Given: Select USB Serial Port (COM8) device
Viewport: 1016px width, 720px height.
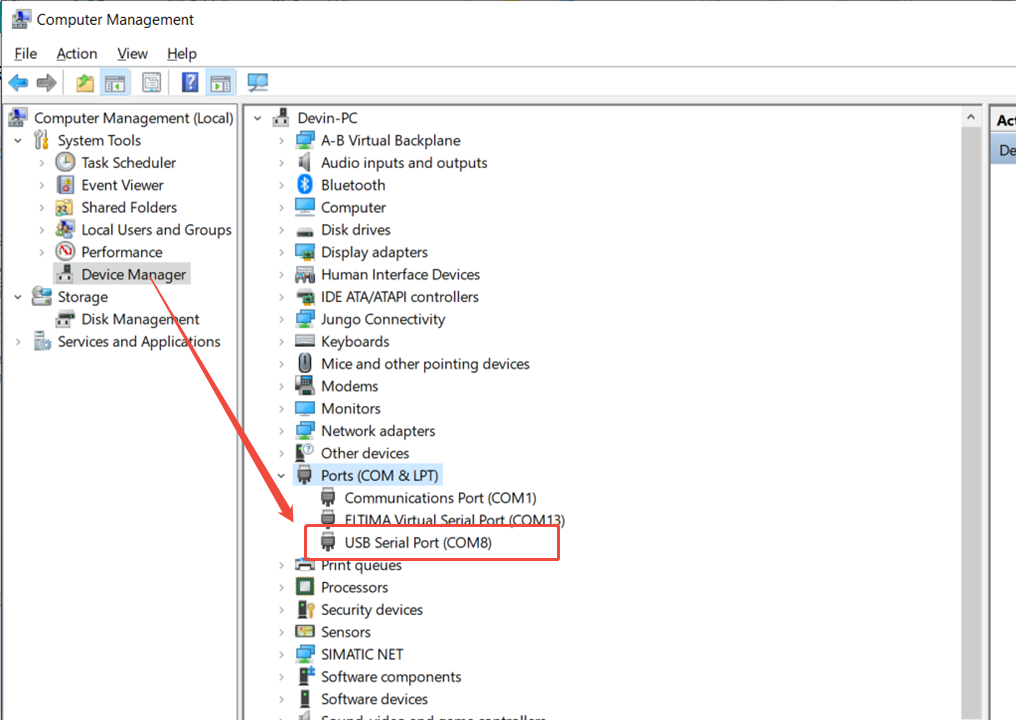Looking at the screenshot, I should click(x=418, y=542).
